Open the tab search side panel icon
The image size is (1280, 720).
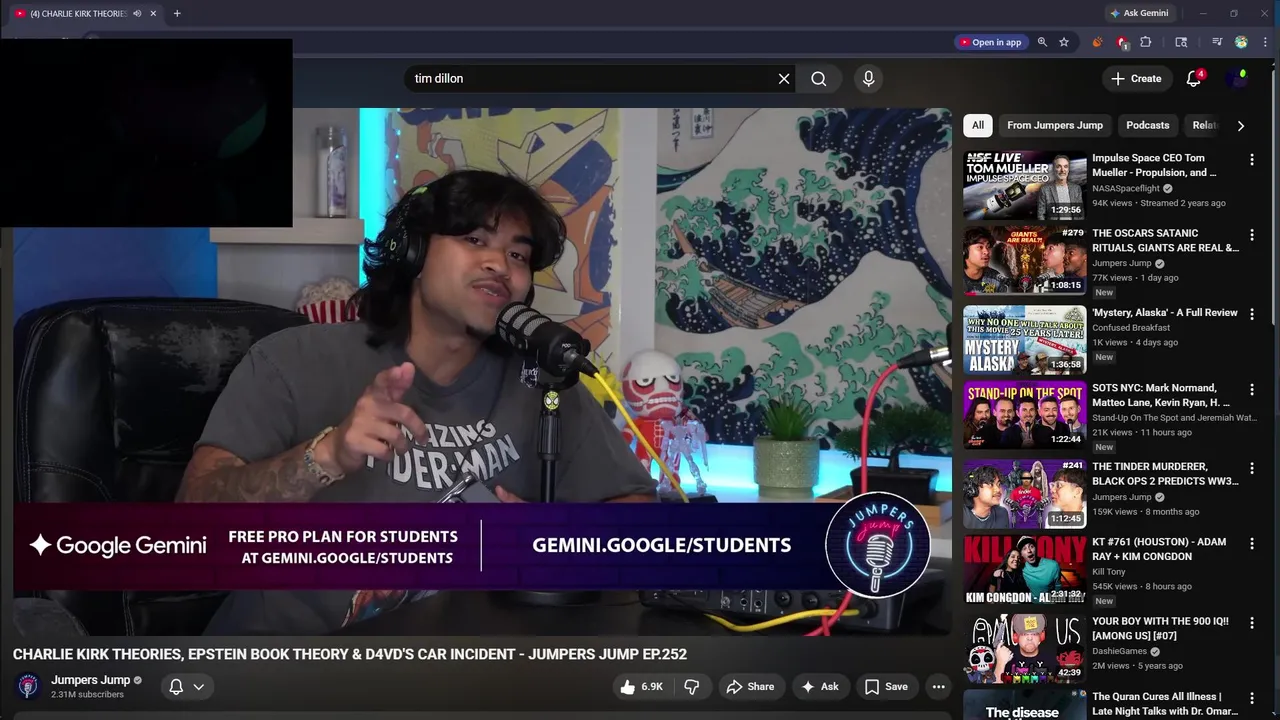point(1181,42)
